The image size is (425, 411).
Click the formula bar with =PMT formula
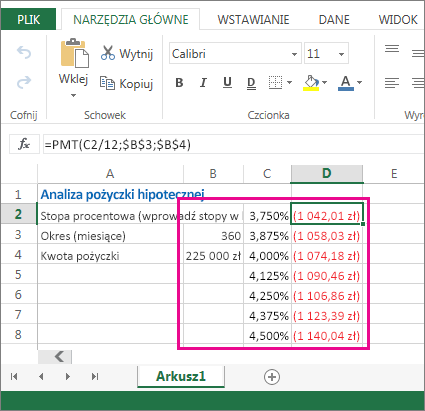click(x=233, y=144)
